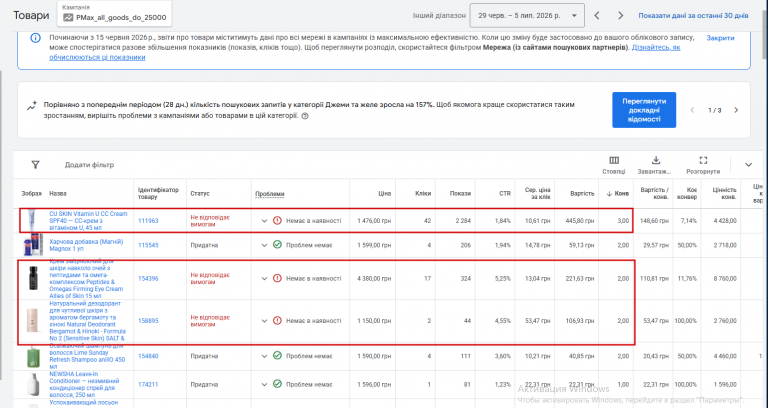Click the filter funnel icon
Viewport: 768px width, 408px height.
click(35, 165)
